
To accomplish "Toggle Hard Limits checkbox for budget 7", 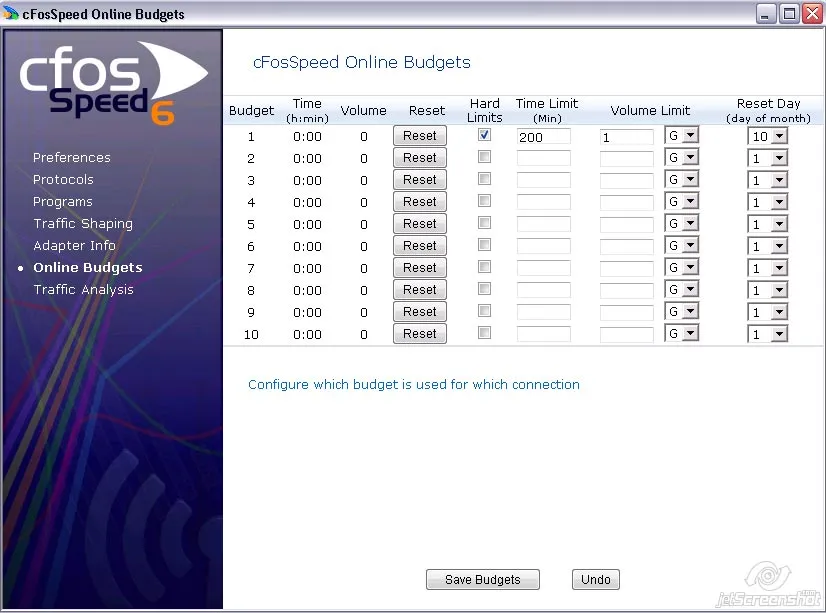I will coord(484,267).
